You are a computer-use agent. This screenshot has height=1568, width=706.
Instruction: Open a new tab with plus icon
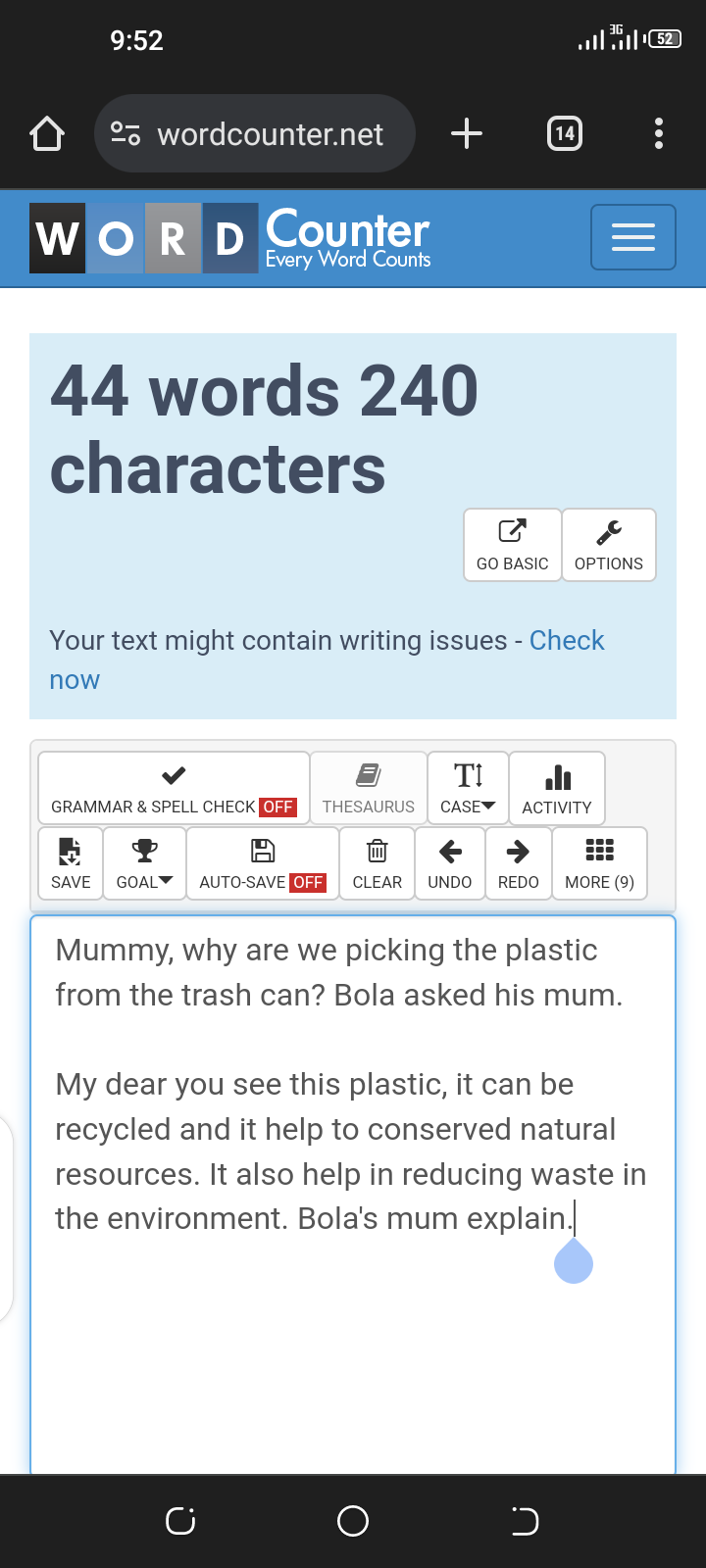coord(467,133)
